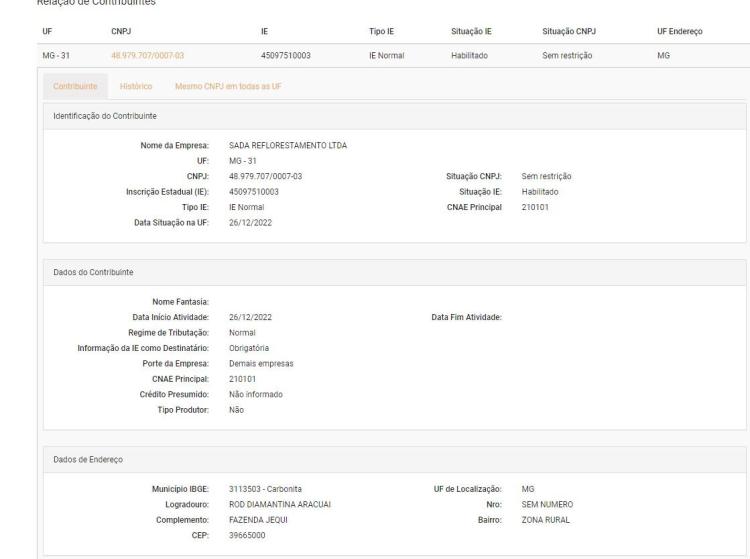Viewport: 750px width, 559px height.
Task: Click Crédito Presumido value Não informado
Action: 255,395
